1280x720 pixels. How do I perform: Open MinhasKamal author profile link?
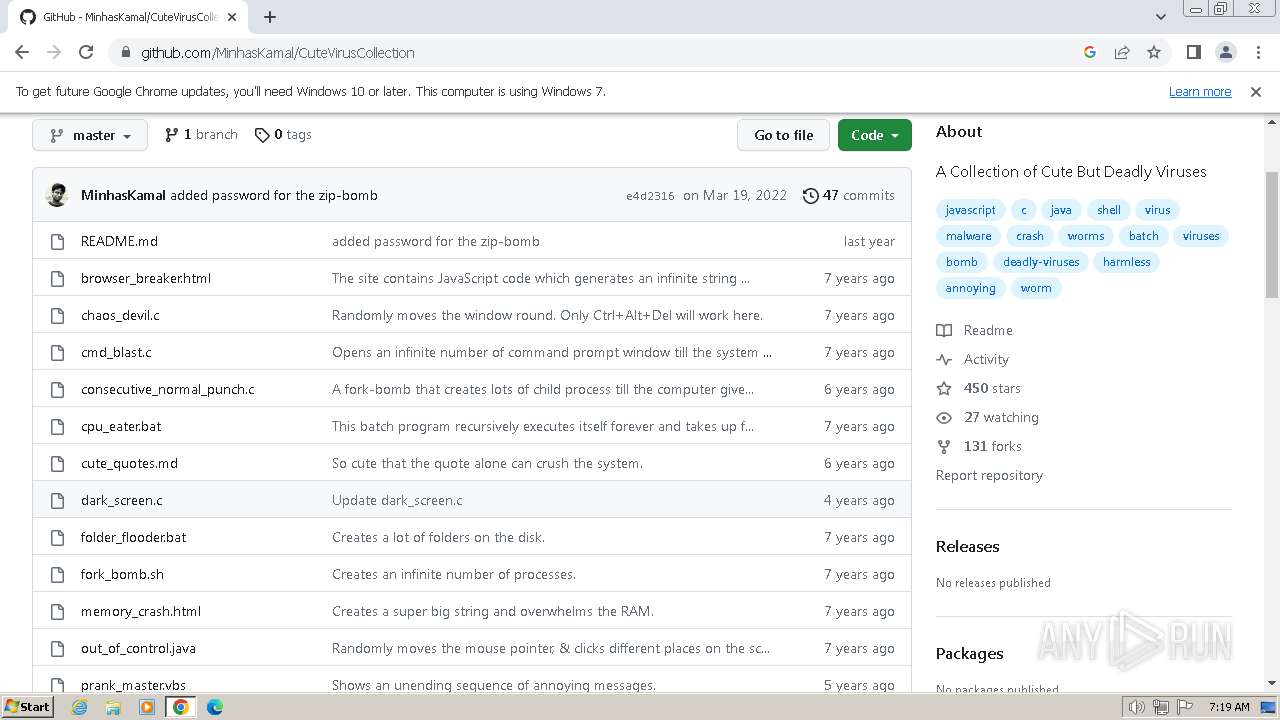123,195
